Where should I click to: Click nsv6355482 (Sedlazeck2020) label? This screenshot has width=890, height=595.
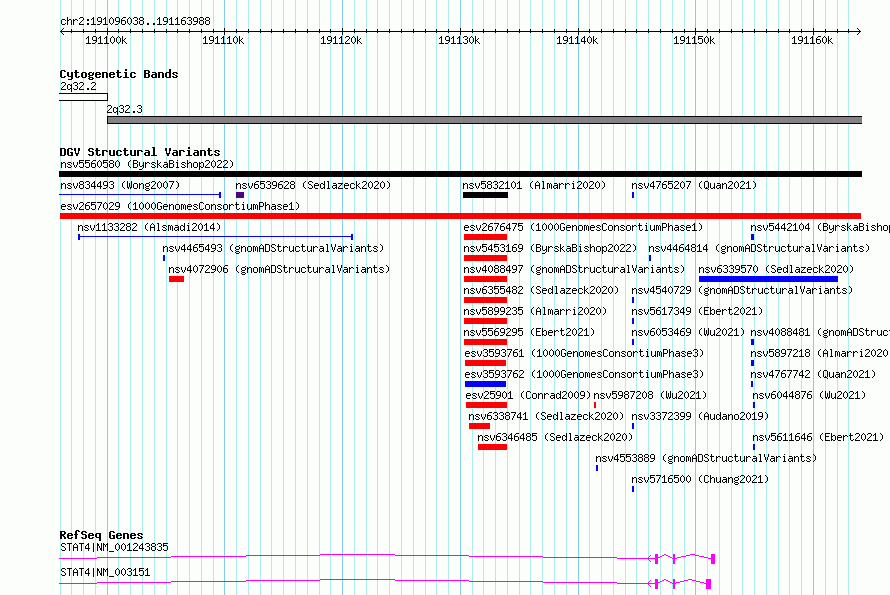pyautogui.click(x=541, y=291)
